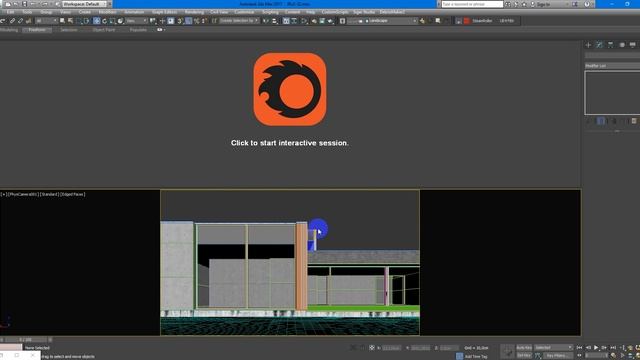640x360 pixels.
Task: Switch to Create command panel
Action: tap(588, 44)
